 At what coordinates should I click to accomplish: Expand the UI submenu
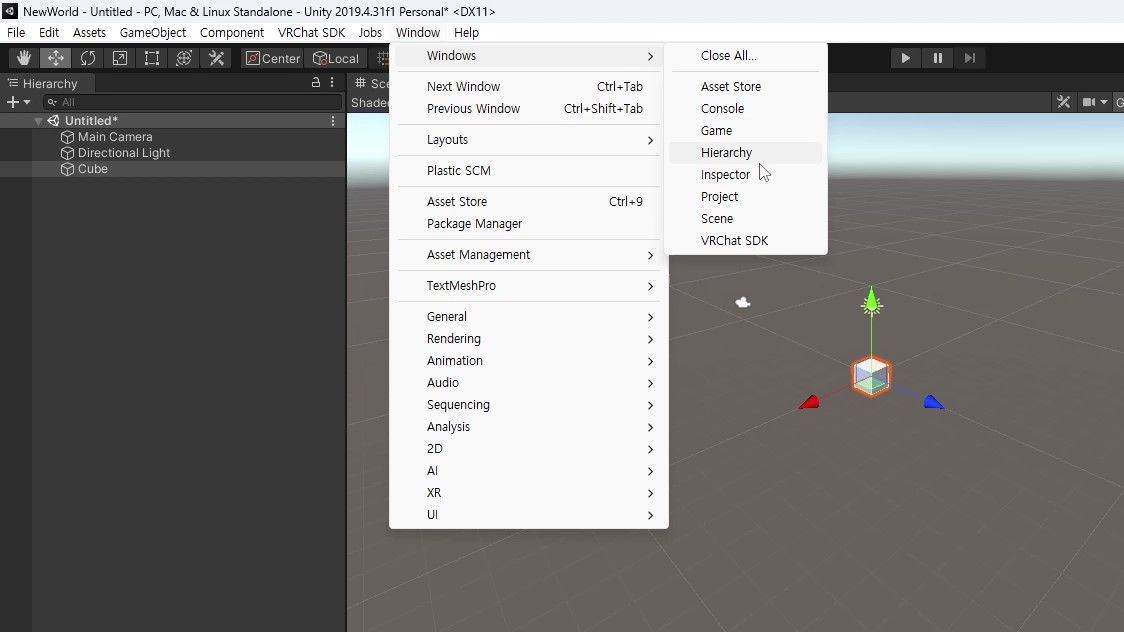[x=528, y=514]
